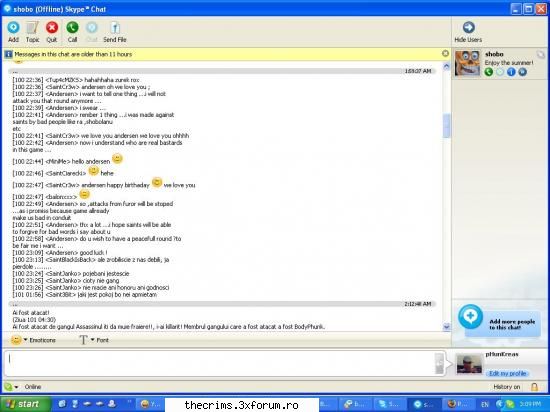Toggle the History on lock icon
The height and width of the screenshot is (412, 550).
pyautogui.click(x=534, y=387)
